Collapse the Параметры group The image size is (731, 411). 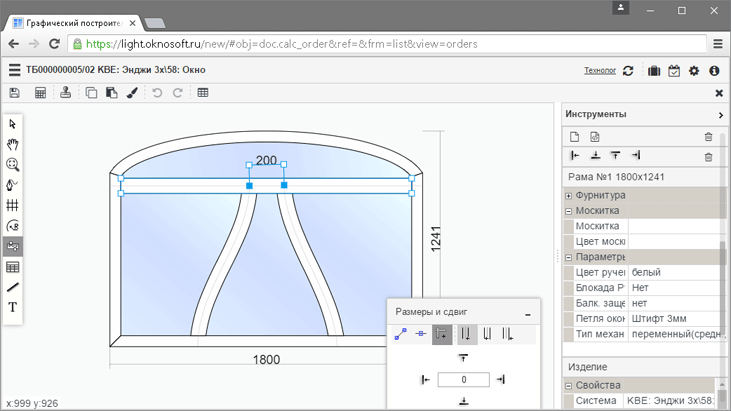[x=568, y=257]
